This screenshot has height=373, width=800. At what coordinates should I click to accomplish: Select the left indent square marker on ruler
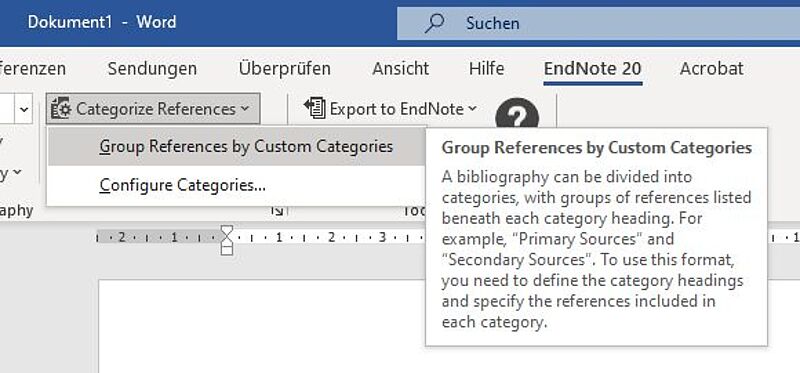(227, 249)
